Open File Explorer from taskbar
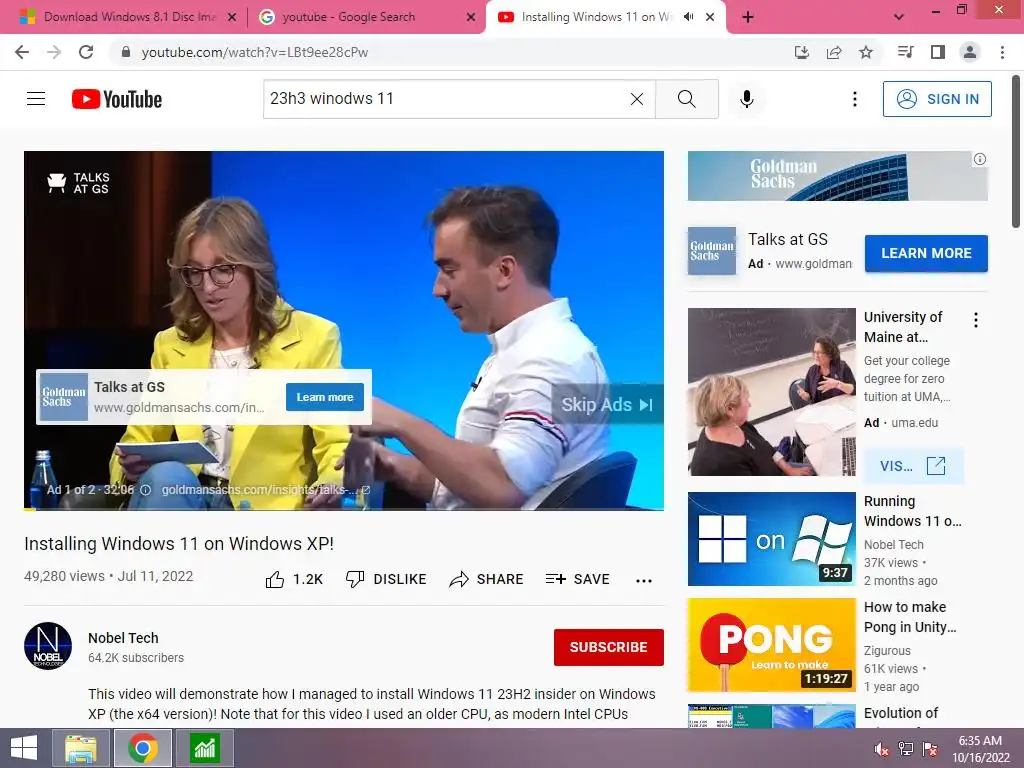The height and width of the screenshot is (768, 1024). (80, 748)
